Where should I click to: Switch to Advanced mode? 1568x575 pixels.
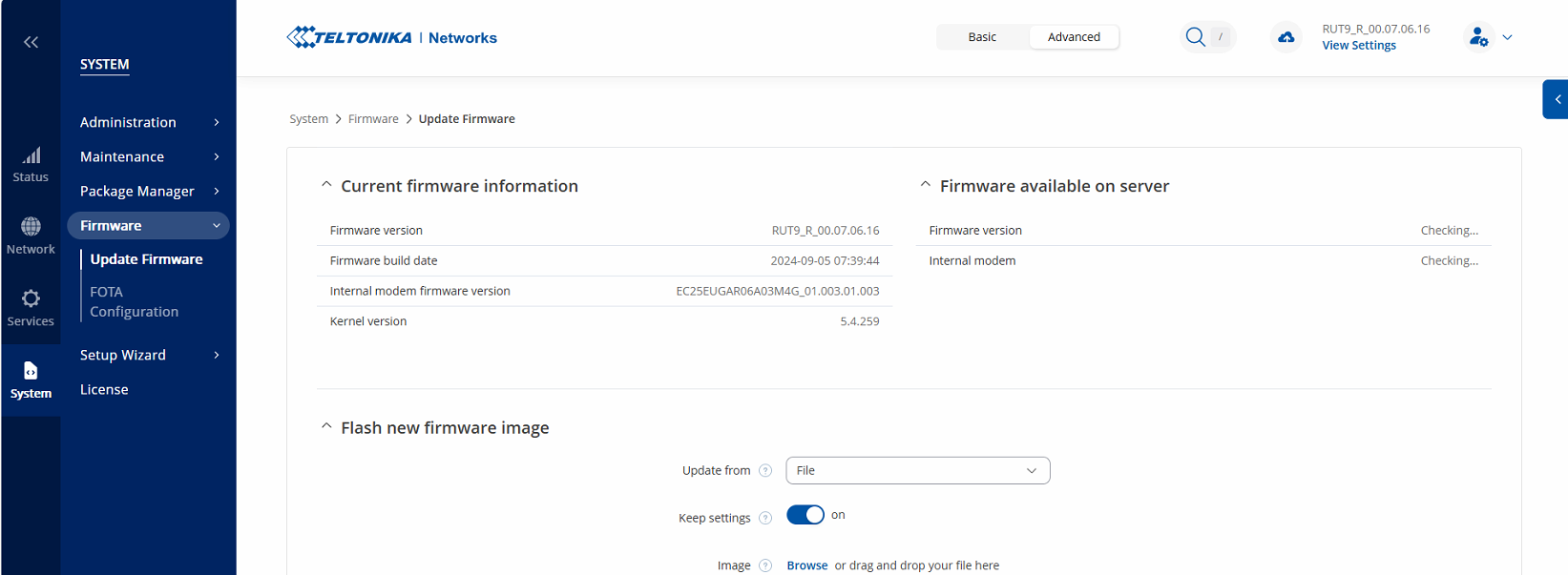point(1074,37)
